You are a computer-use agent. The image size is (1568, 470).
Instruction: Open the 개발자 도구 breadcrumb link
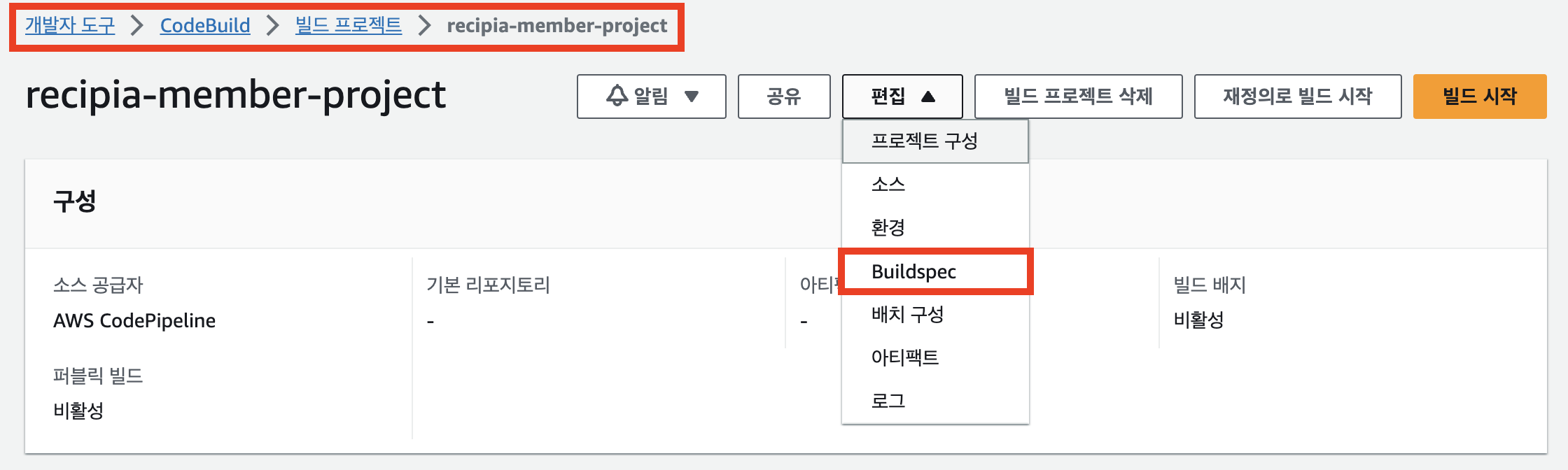click(x=69, y=26)
